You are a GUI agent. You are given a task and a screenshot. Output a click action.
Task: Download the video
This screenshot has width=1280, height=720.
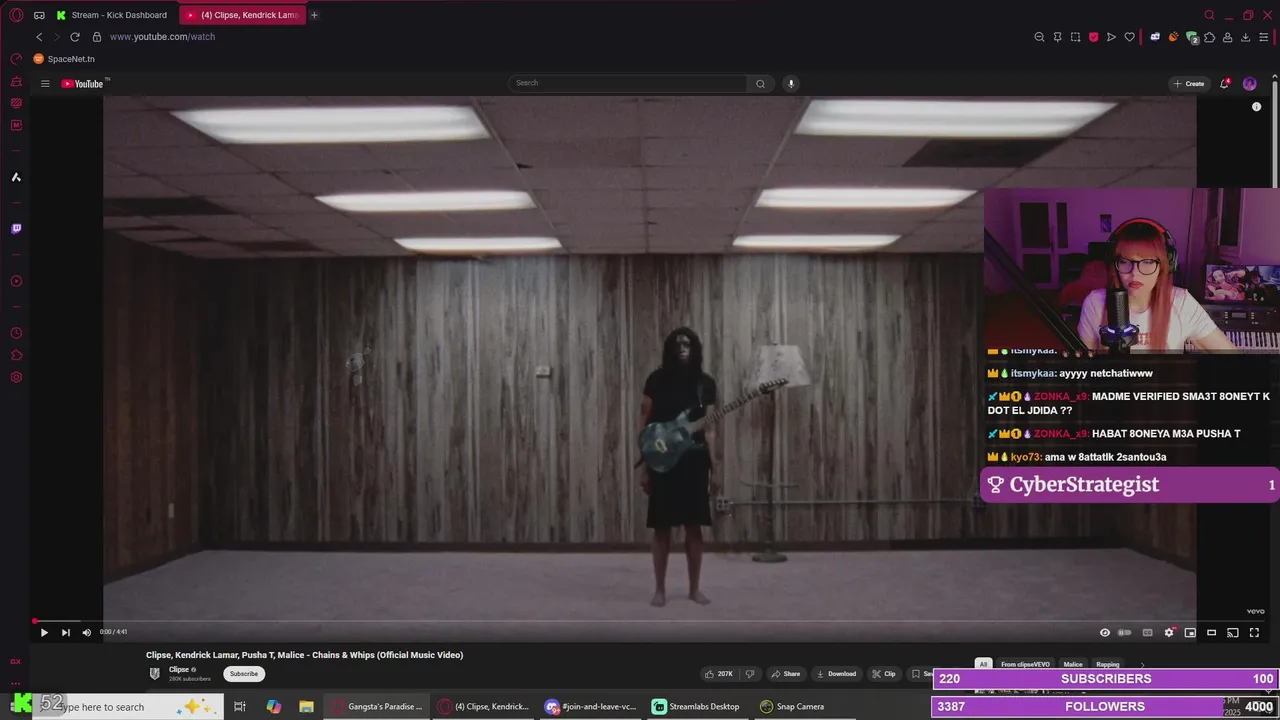(837, 674)
